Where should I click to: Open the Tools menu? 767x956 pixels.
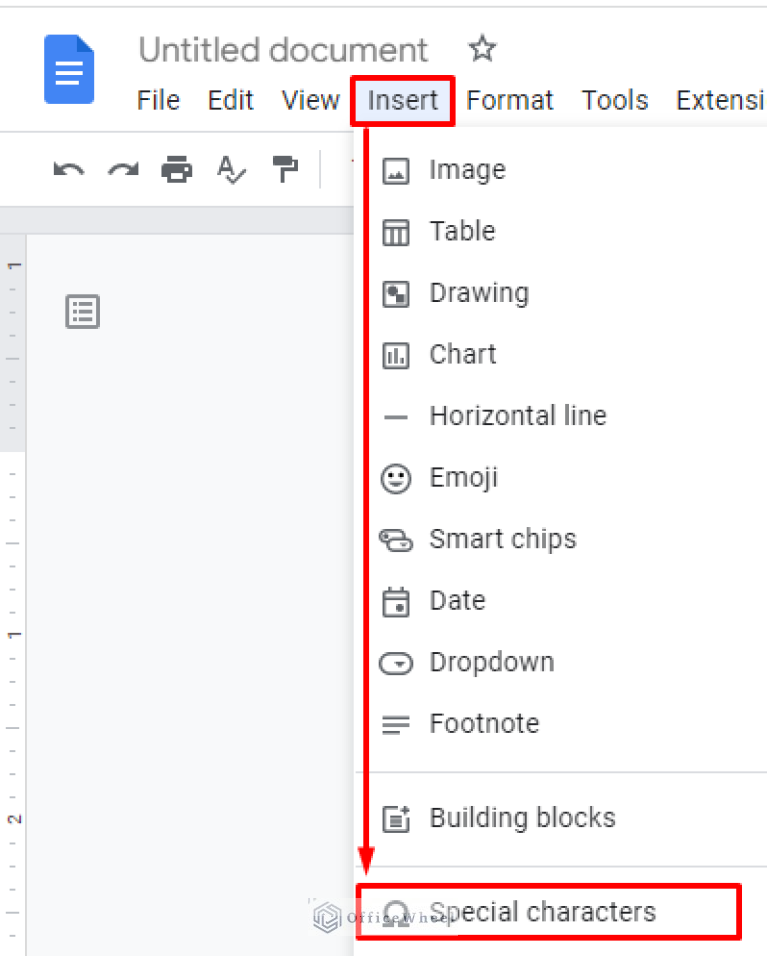[614, 100]
